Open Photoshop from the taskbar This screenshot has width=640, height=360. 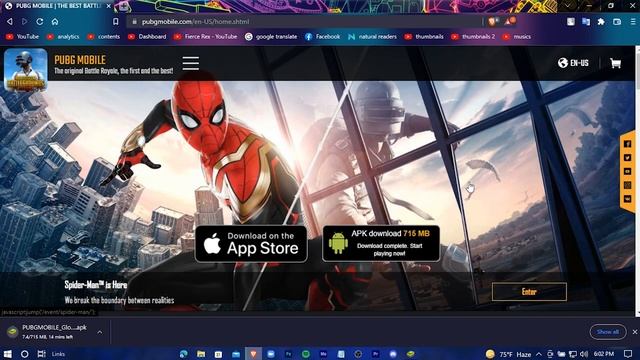tap(289, 354)
